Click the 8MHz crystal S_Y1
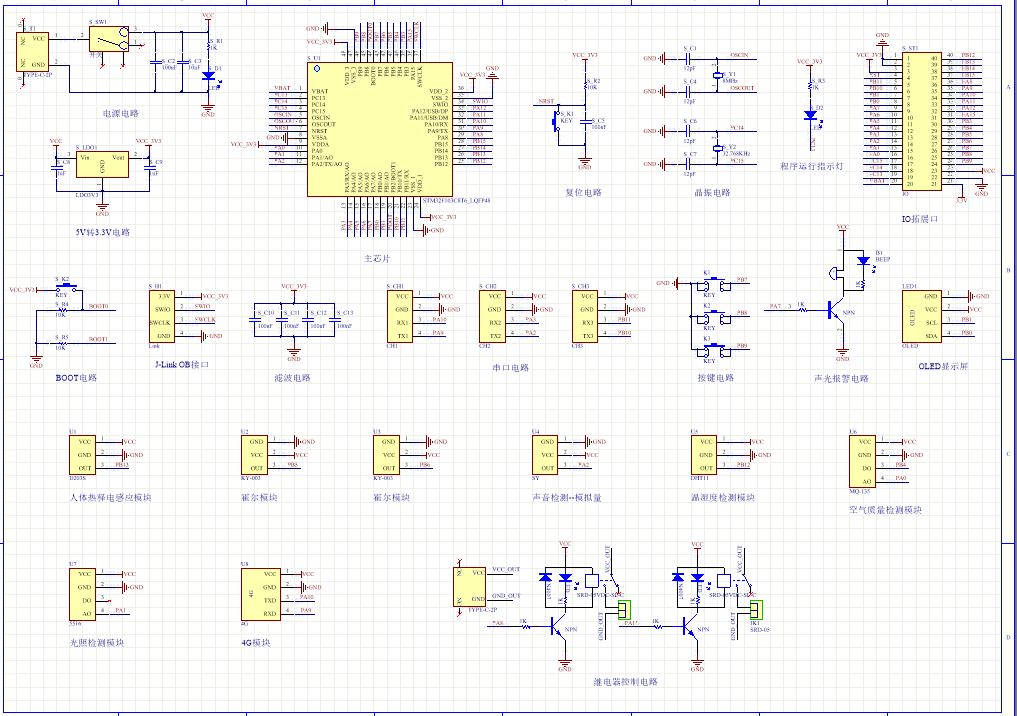Image resolution: width=1017 pixels, height=716 pixels. point(716,75)
